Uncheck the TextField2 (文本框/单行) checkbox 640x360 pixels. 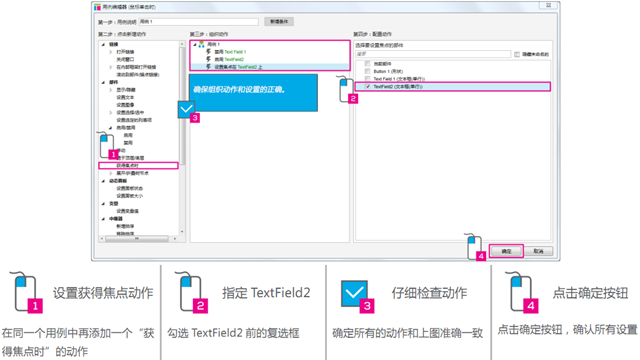pyautogui.click(x=368, y=87)
